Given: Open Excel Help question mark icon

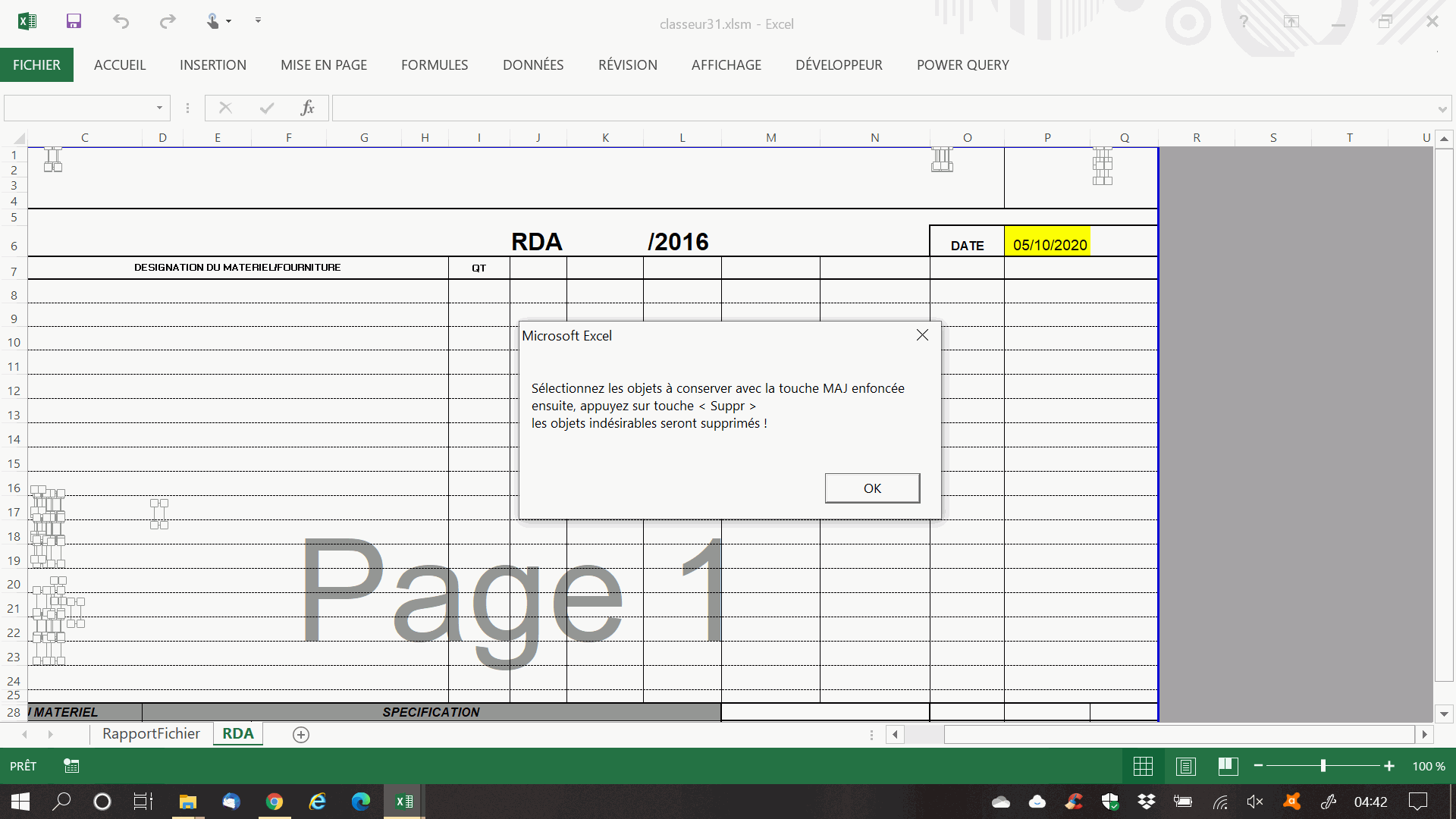Looking at the screenshot, I should (1244, 22).
